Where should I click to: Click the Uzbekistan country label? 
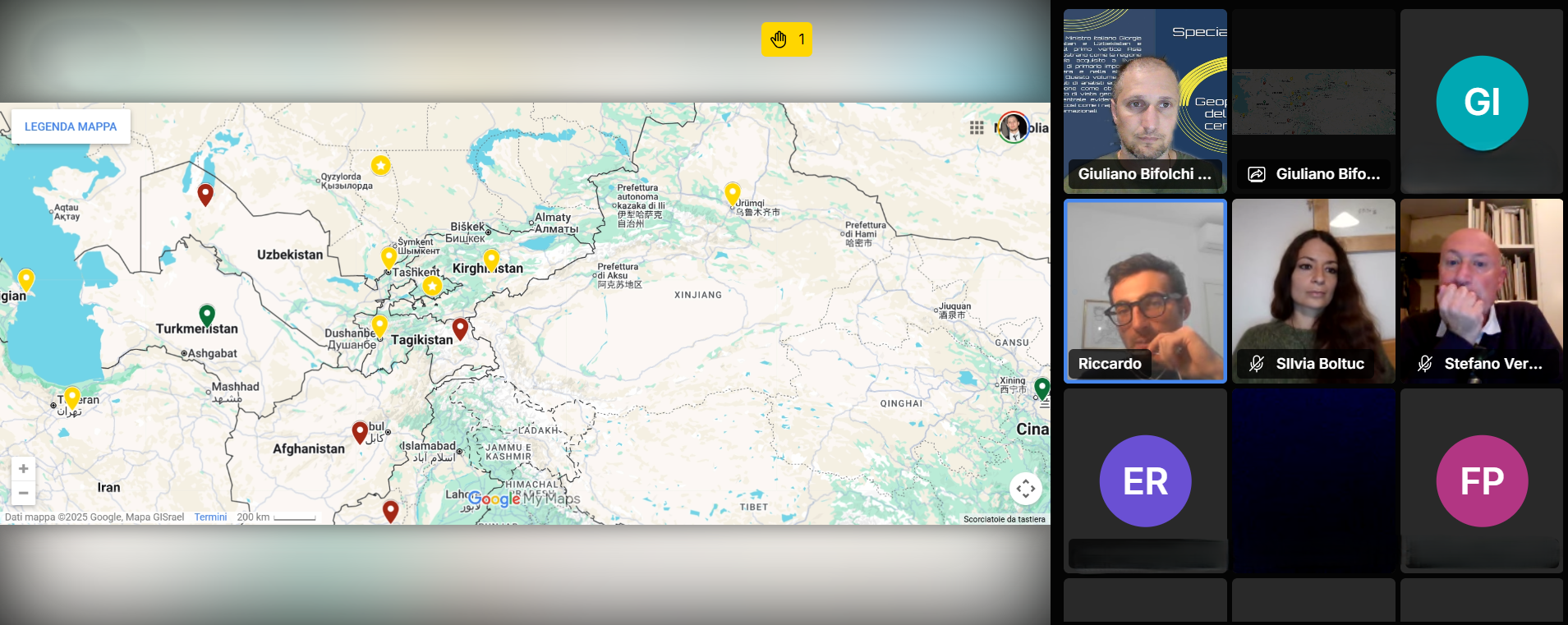tap(290, 255)
